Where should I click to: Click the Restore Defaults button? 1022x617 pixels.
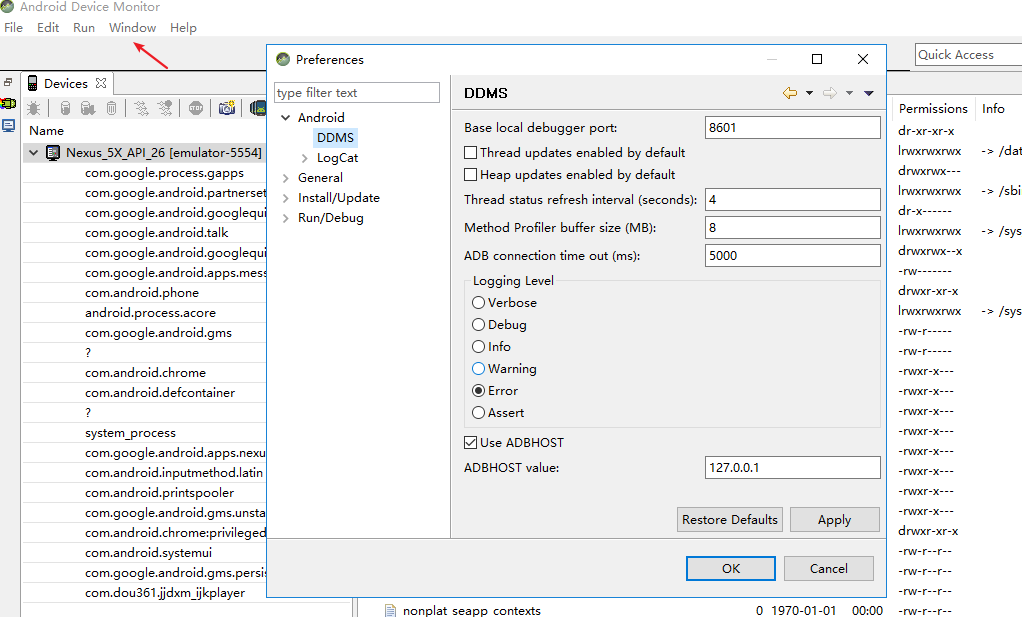tap(729, 519)
